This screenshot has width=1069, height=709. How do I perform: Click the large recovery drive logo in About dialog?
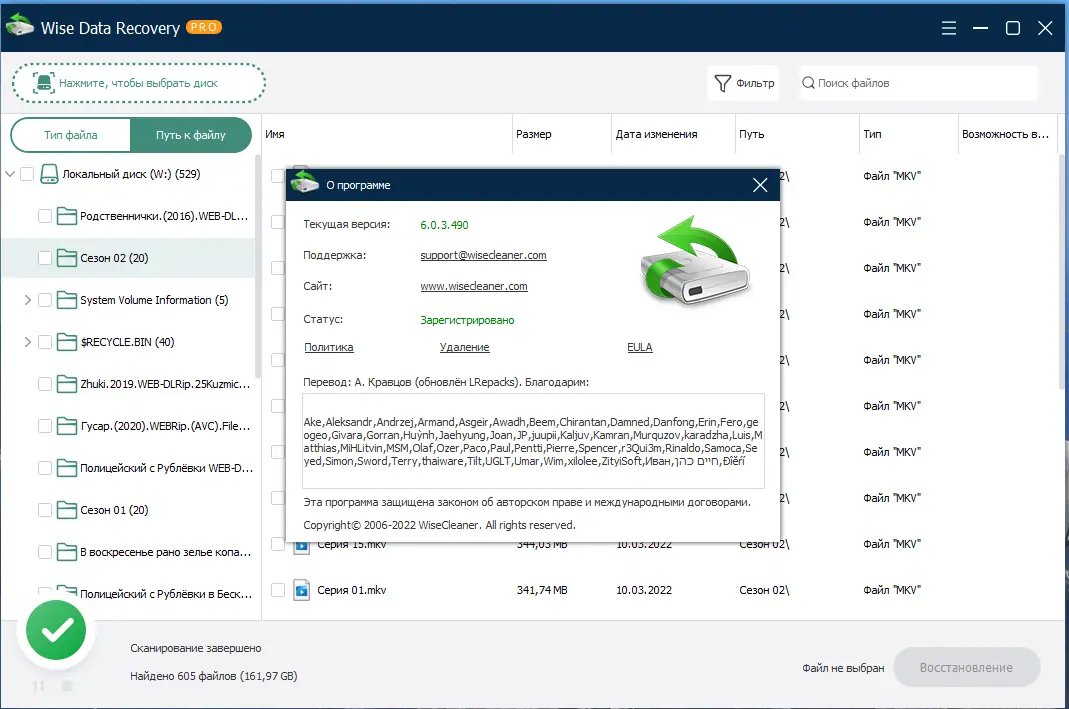coord(694,261)
